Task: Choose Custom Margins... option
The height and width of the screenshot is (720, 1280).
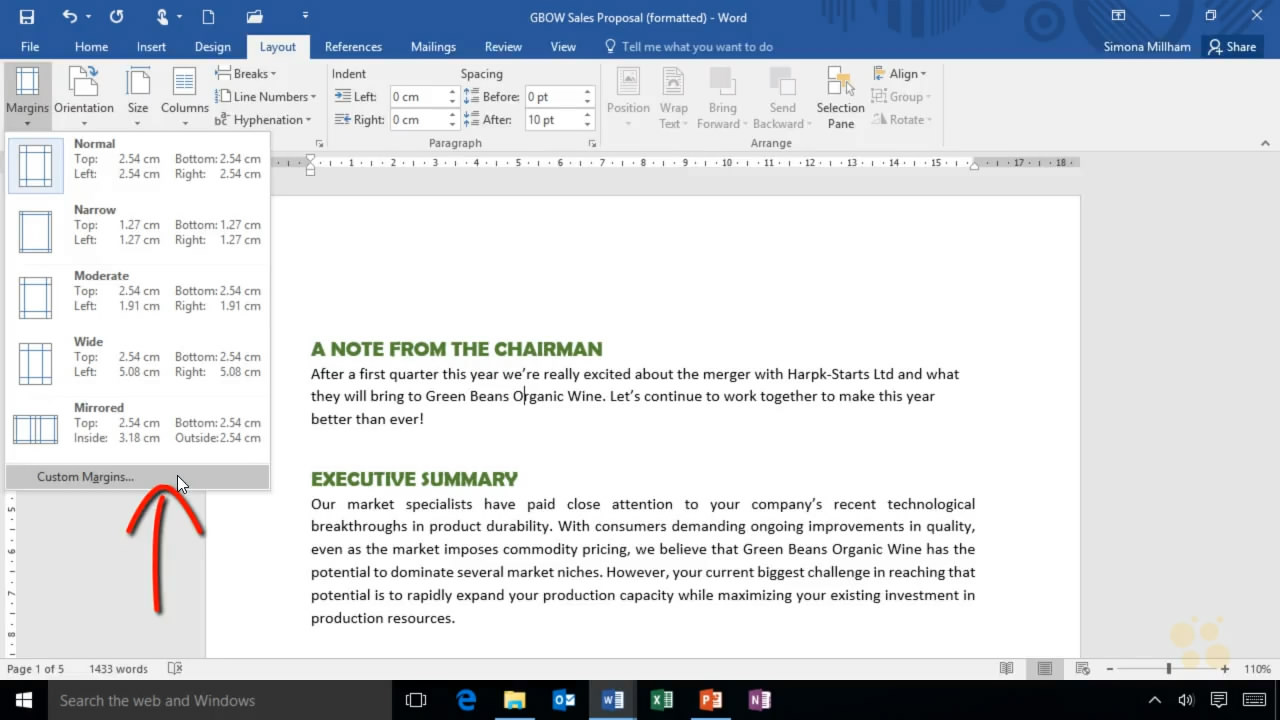Action: coord(137,477)
